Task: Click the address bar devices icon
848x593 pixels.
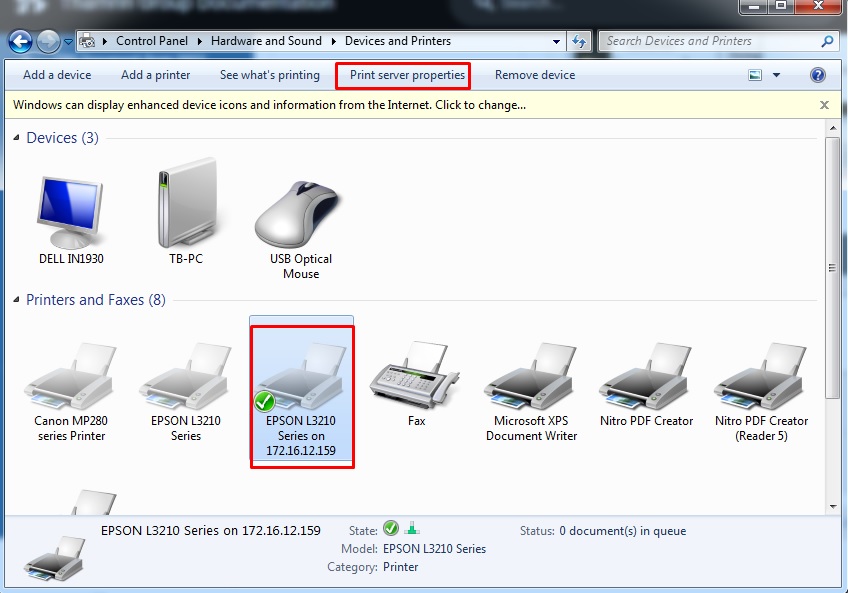Action: (x=87, y=41)
